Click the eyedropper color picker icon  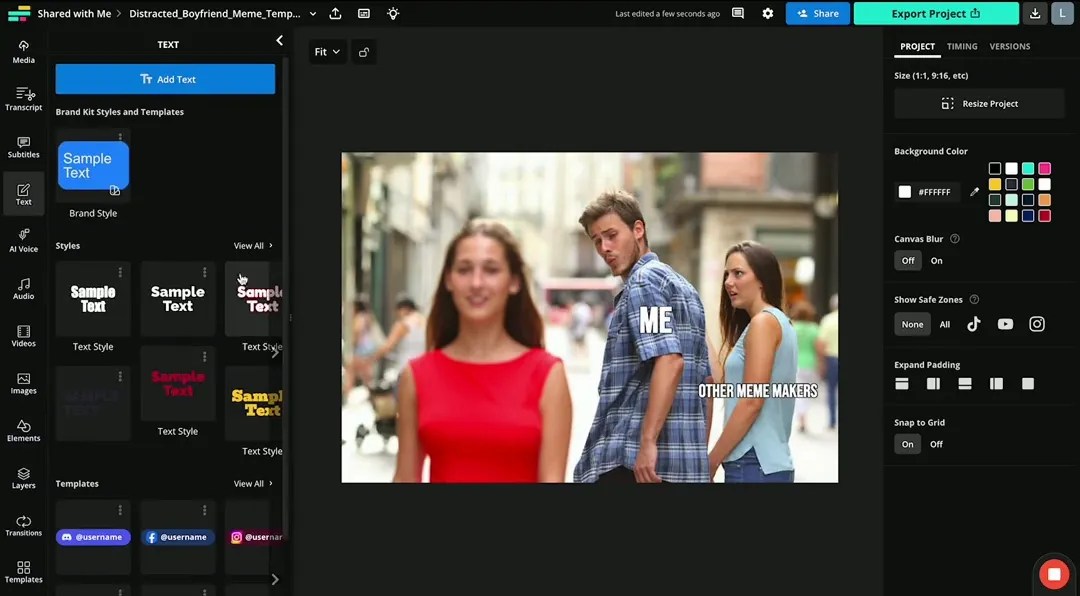pyautogui.click(x=974, y=192)
